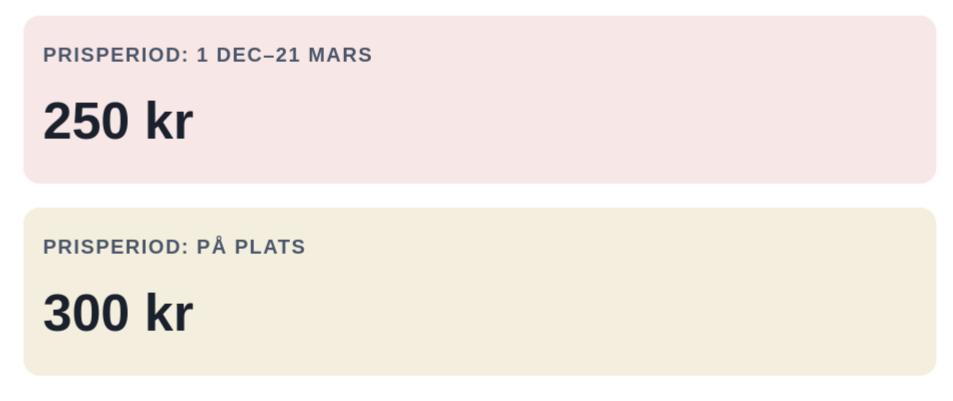Click the "1 DEC–21 MARS" date range
Viewport: 953px width, 401px height.
click(284, 55)
